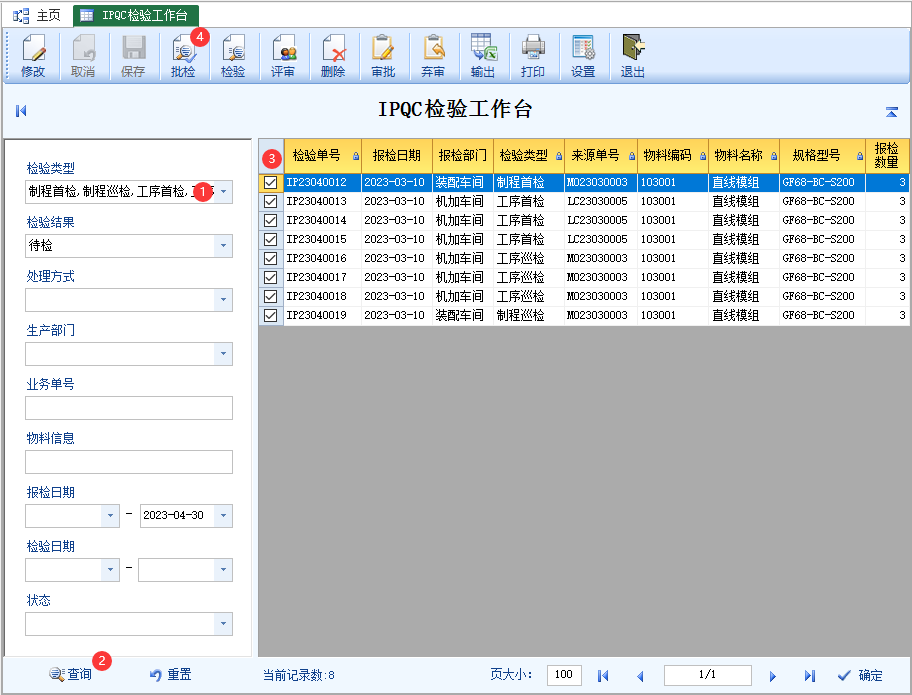Open the 设置 settings tool
Viewport: 912px width, 695px height.
point(583,56)
